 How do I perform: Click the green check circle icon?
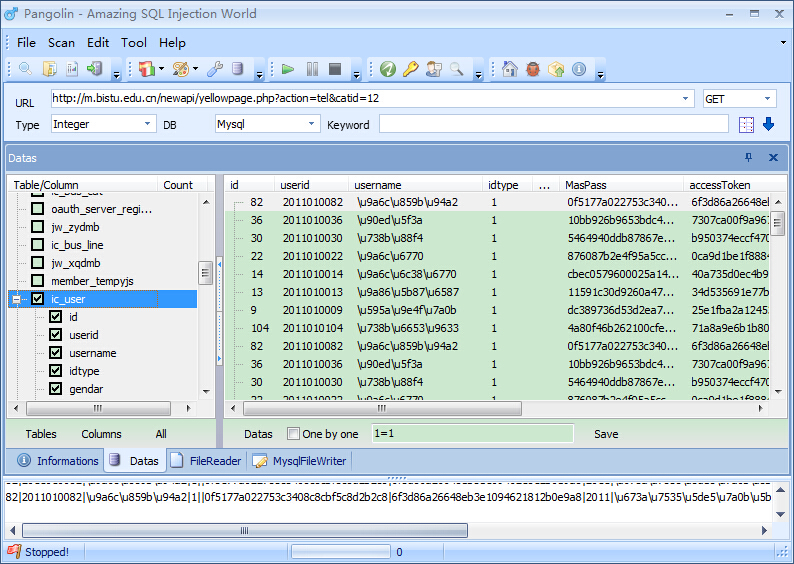point(388,69)
